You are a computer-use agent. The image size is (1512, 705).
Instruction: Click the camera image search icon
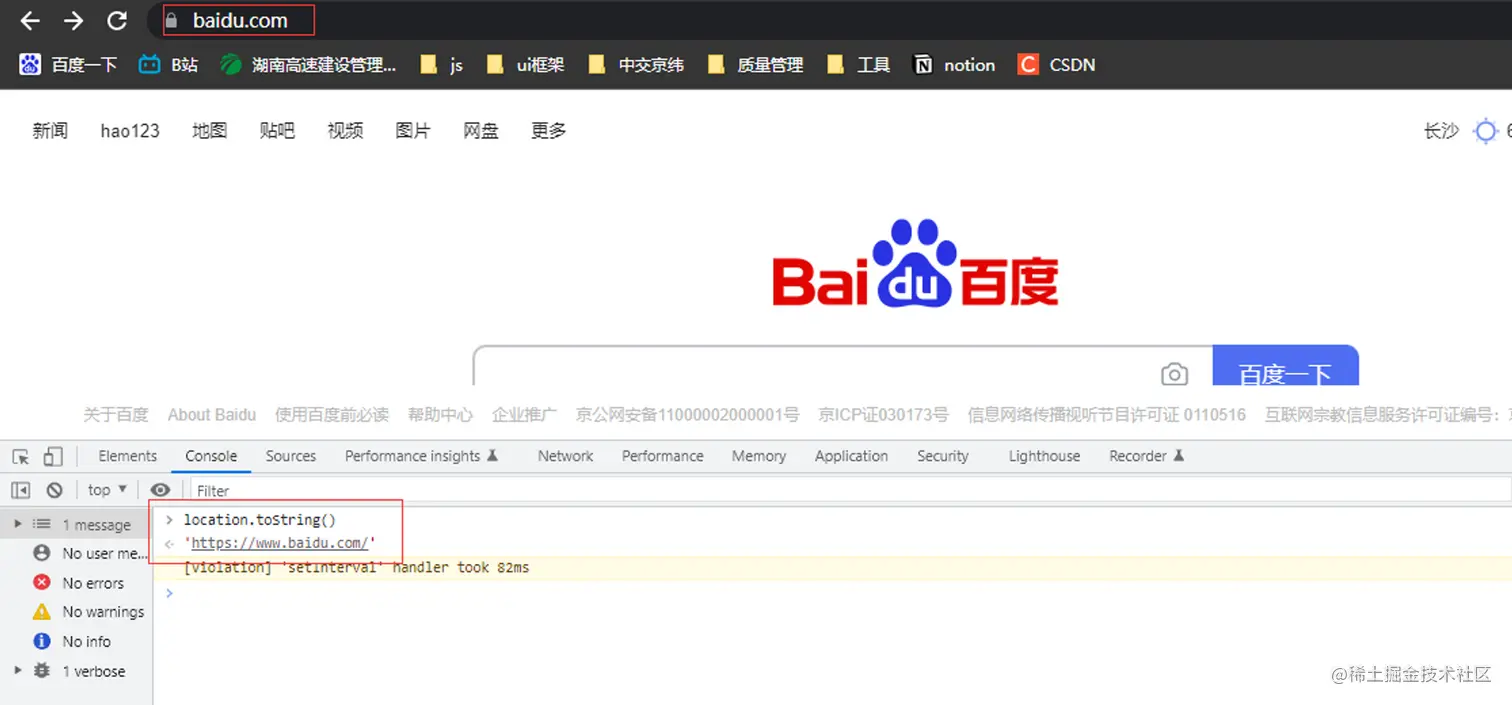[x=1174, y=374]
